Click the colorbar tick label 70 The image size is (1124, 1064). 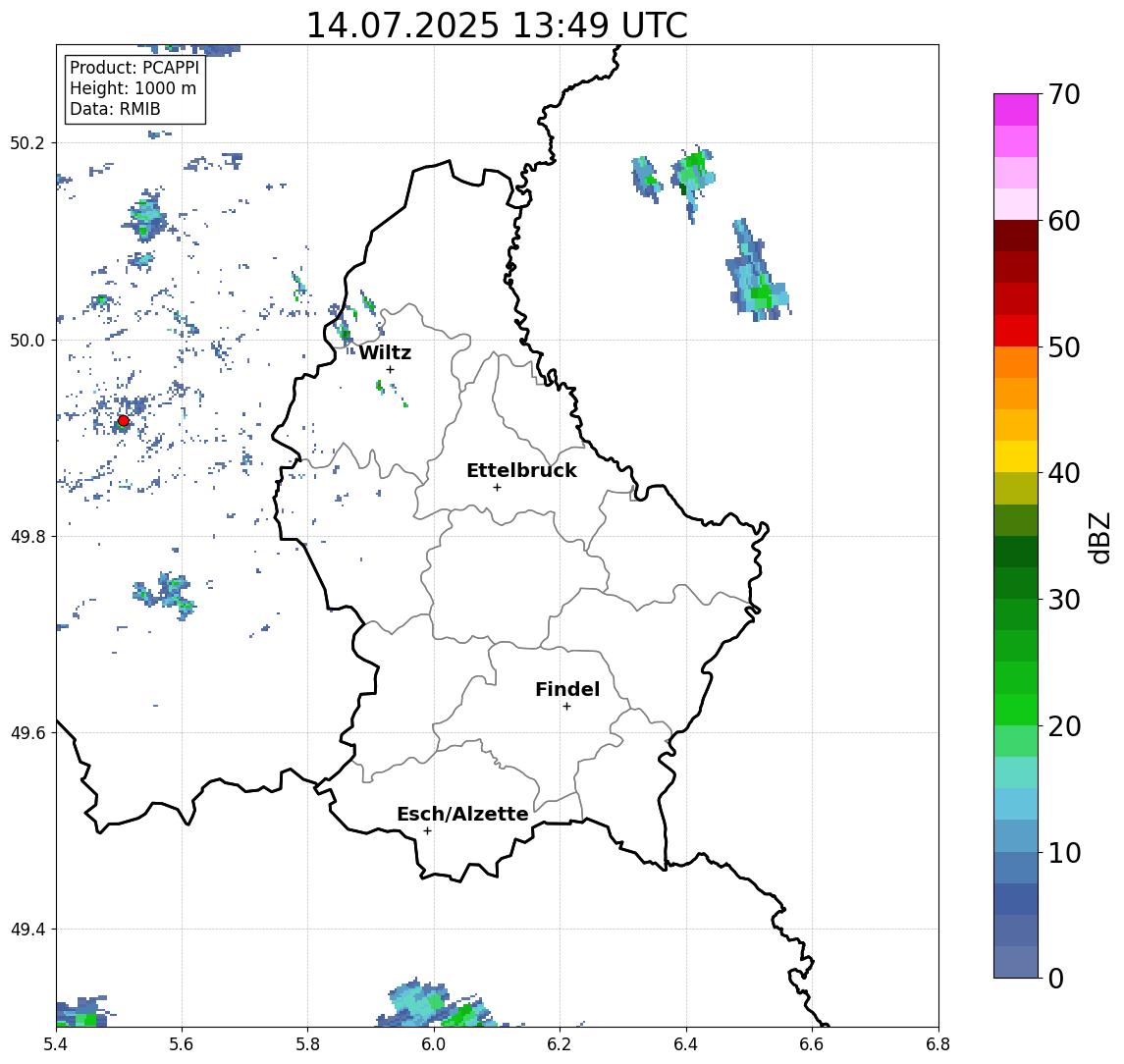coord(1064,94)
